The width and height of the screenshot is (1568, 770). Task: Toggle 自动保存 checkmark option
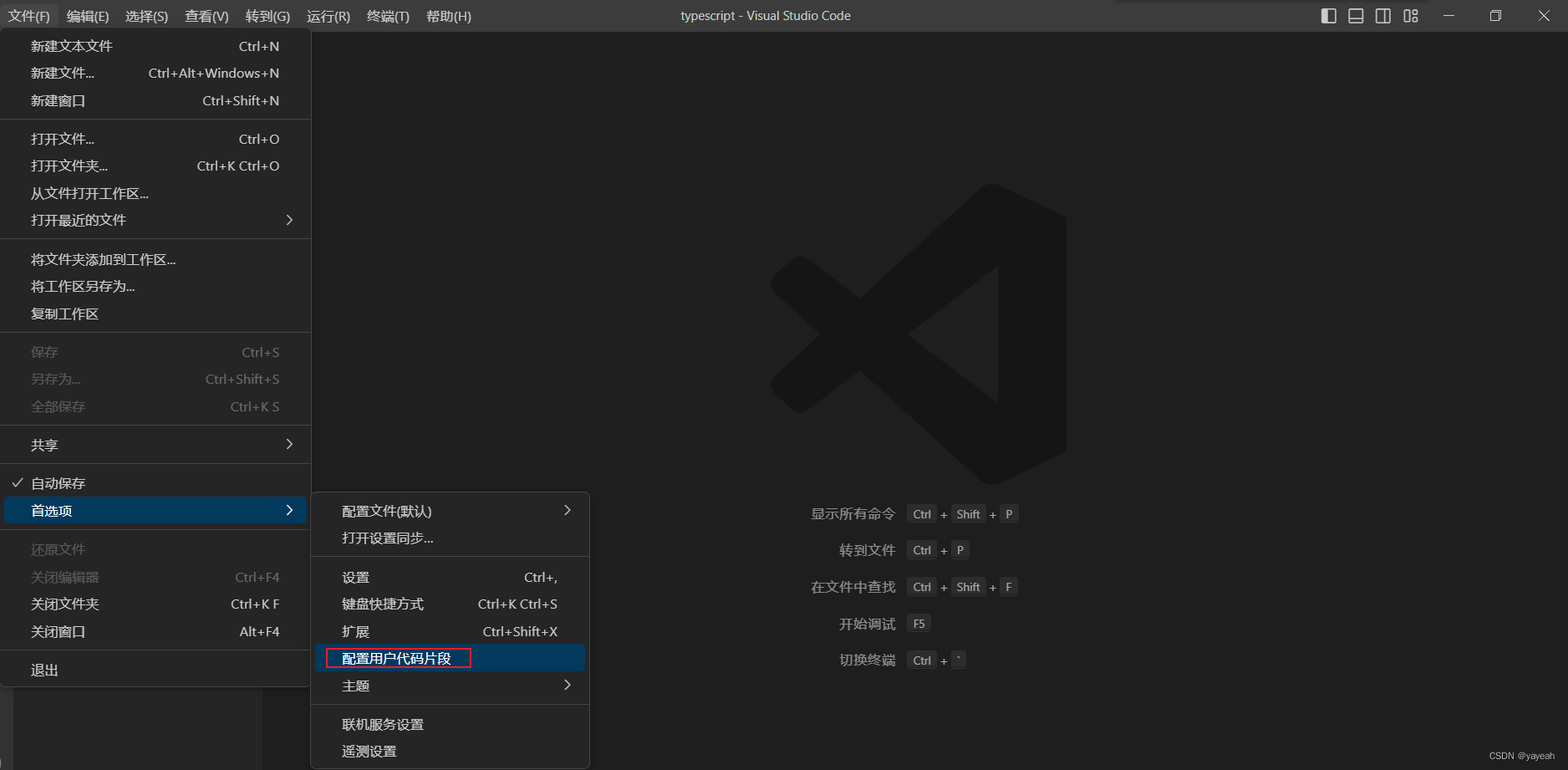[155, 483]
